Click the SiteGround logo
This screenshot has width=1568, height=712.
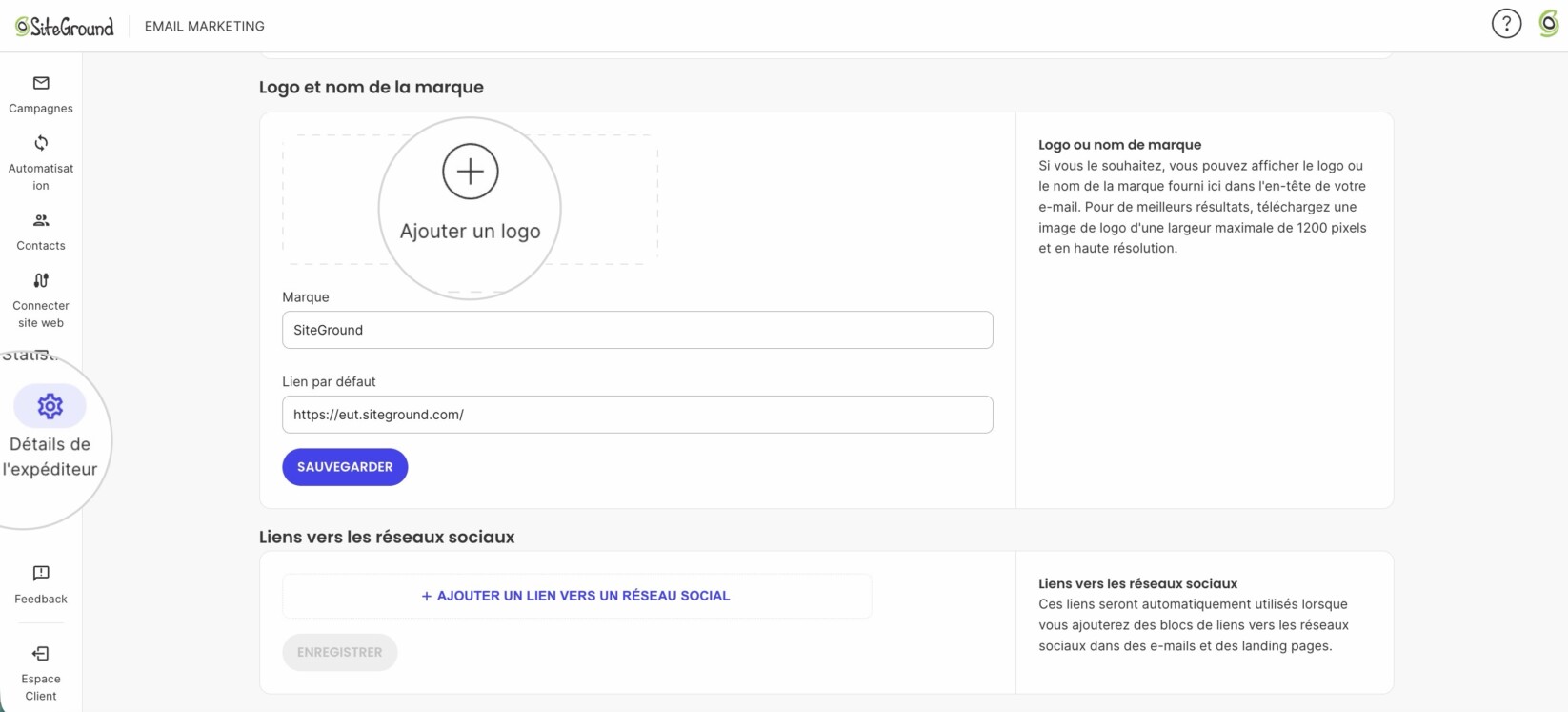tap(65, 26)
